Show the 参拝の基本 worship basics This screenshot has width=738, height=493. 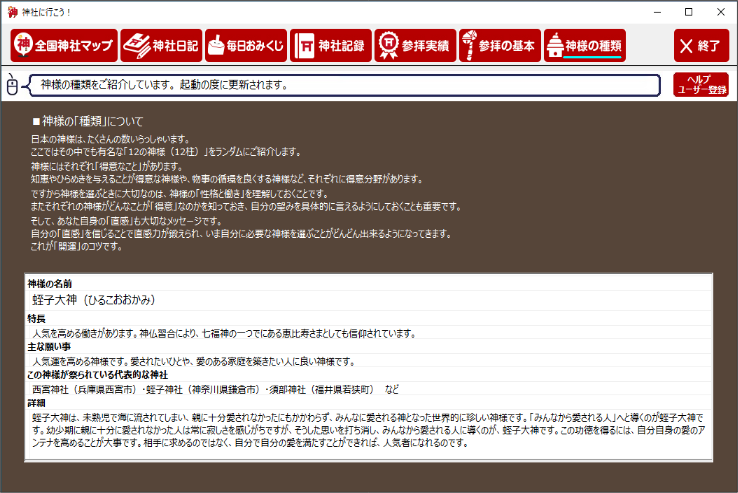point(498,45)
